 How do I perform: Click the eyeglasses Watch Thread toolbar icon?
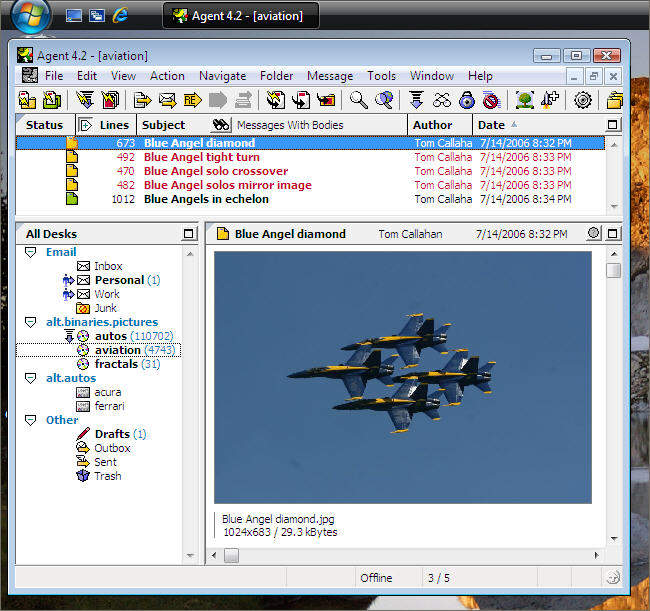(441, 100)
